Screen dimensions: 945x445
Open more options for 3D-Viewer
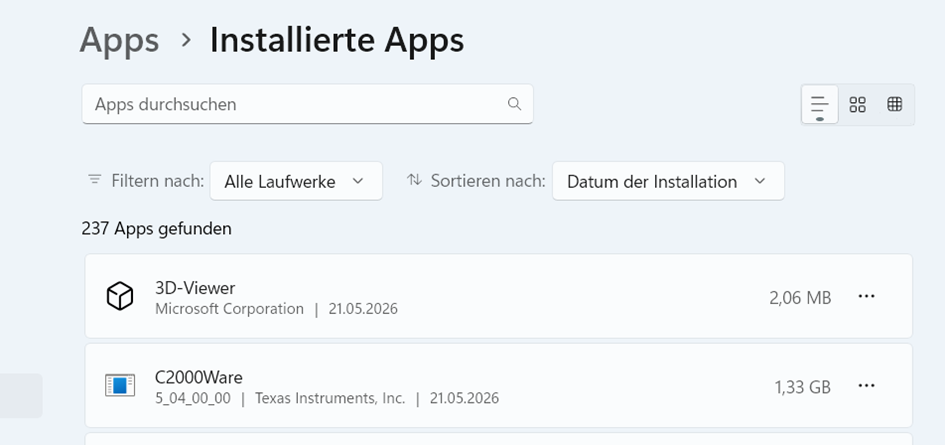click(866, 296)
